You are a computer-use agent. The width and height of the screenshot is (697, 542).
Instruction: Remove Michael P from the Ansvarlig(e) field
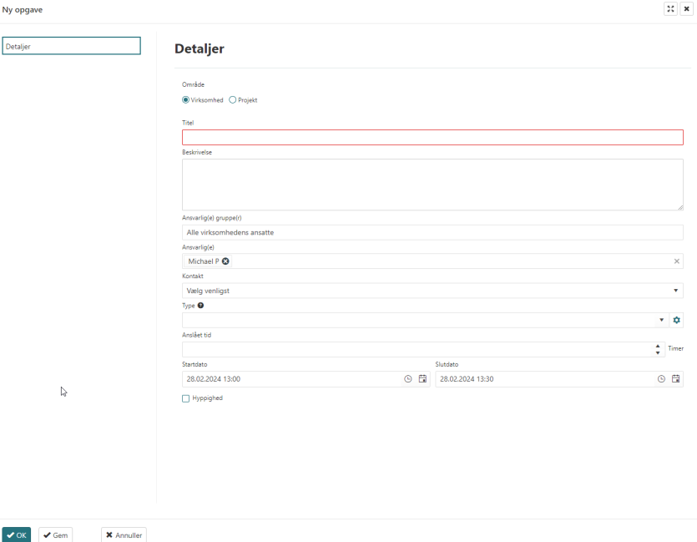(x=226, y=261)
